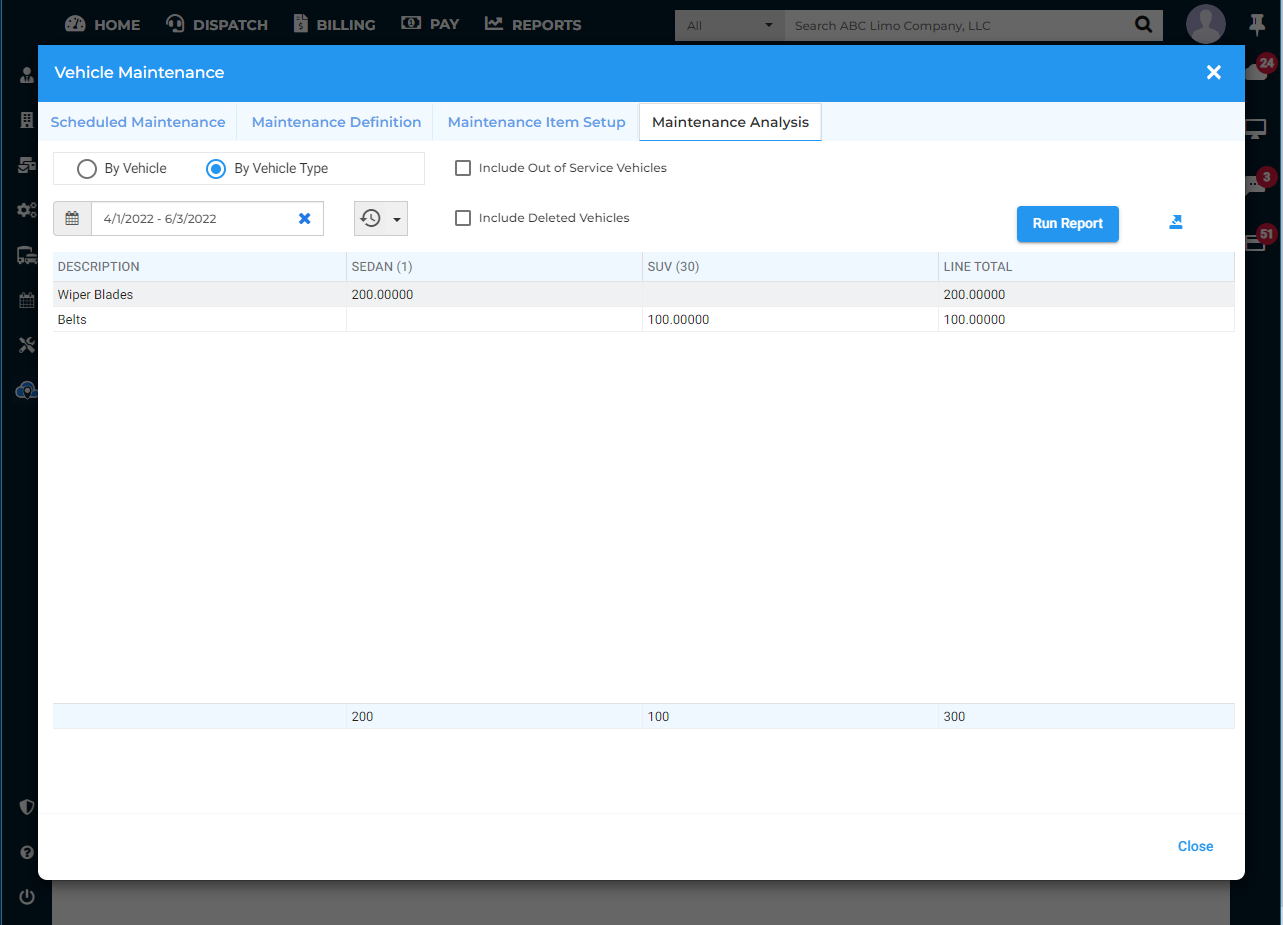Click the gears settings icon in sidebar
The height and width of the screenshot is (925, 1283).
click(27, 210)
